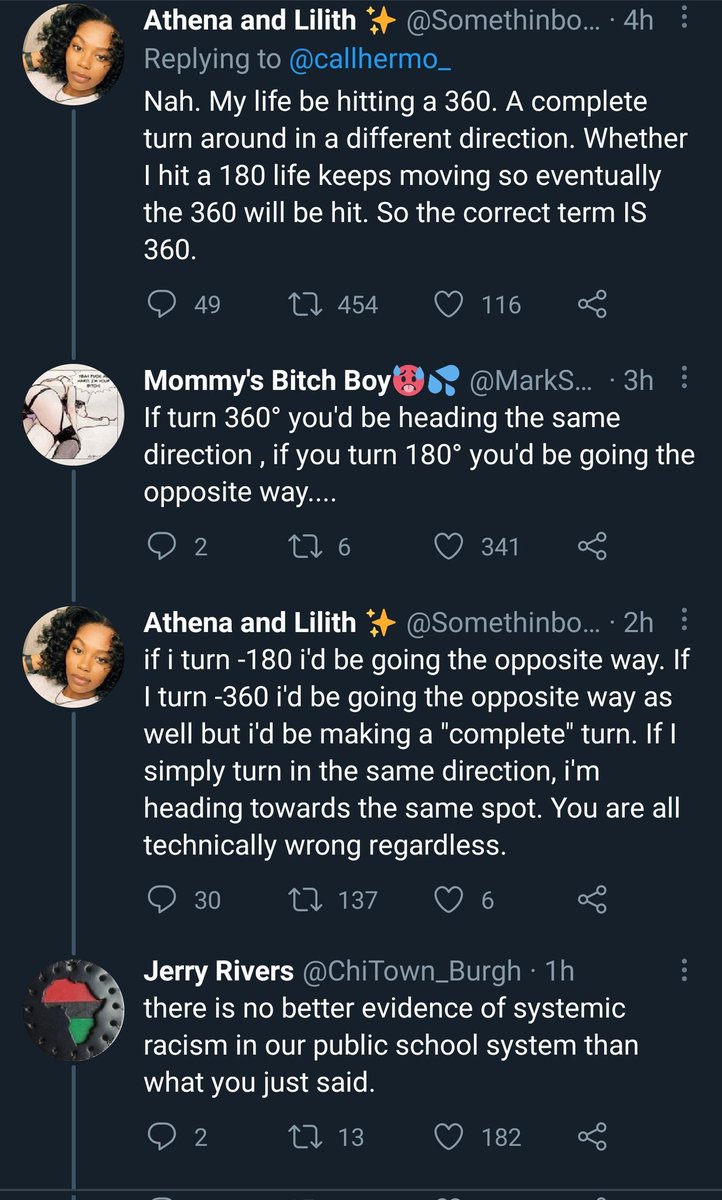Open overflow menu on the 3h tweet
Viewport: 722px width, 1200px height.
click(x=684, y=379)
